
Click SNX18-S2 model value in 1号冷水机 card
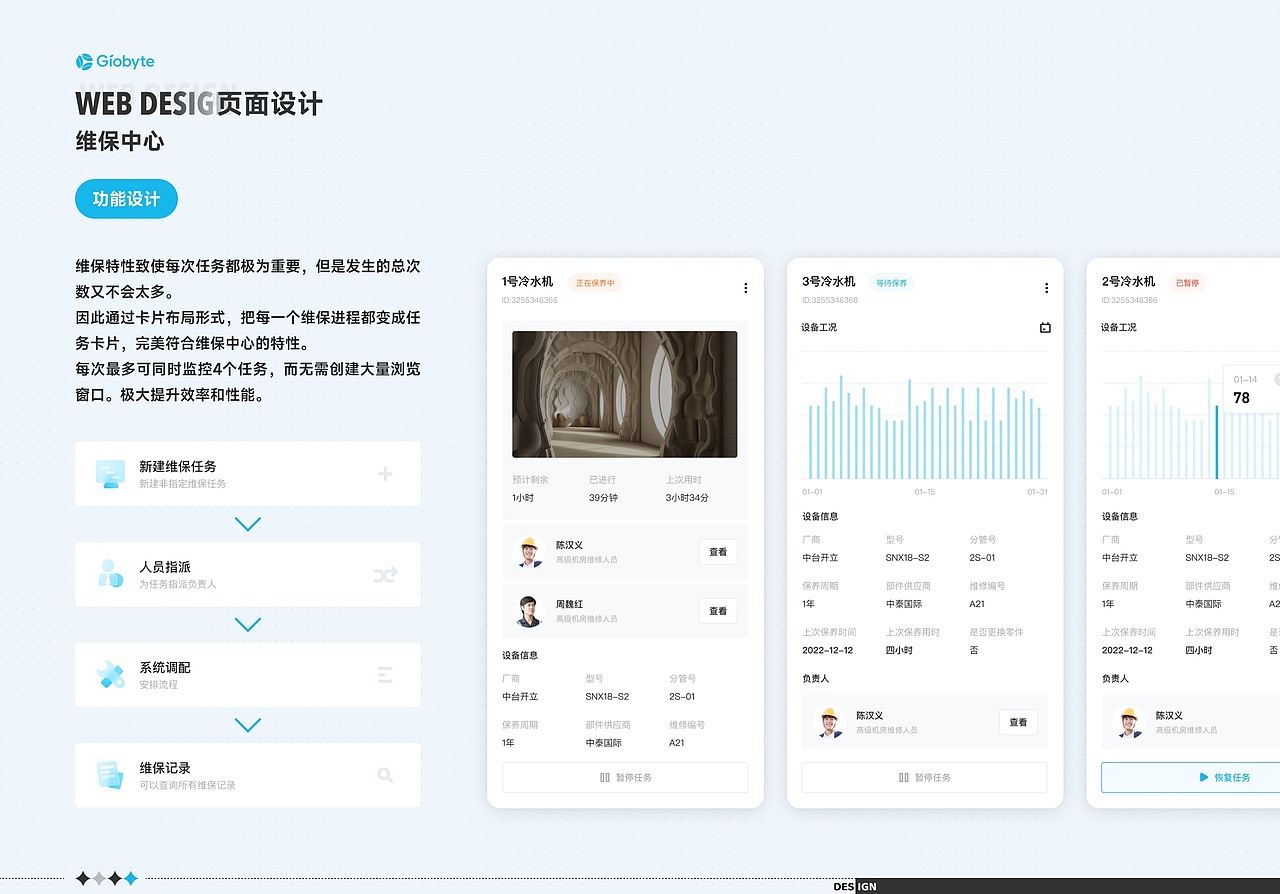[607, 697]
